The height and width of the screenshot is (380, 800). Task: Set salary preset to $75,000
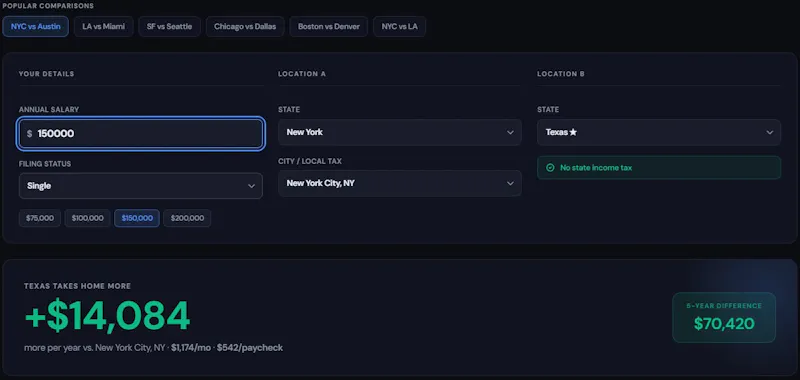40,218
